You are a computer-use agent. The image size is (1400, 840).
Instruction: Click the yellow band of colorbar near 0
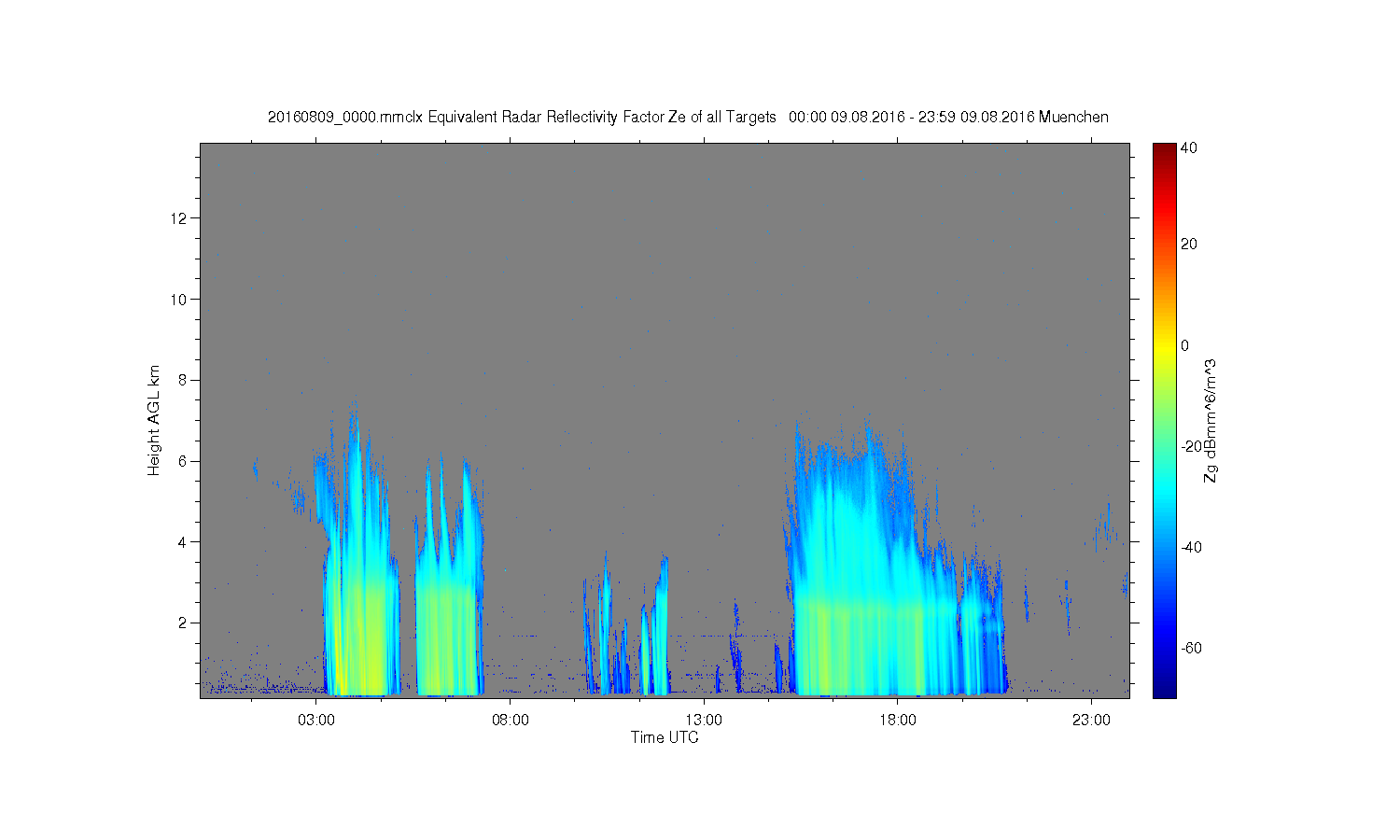[x=1164, y=347]
